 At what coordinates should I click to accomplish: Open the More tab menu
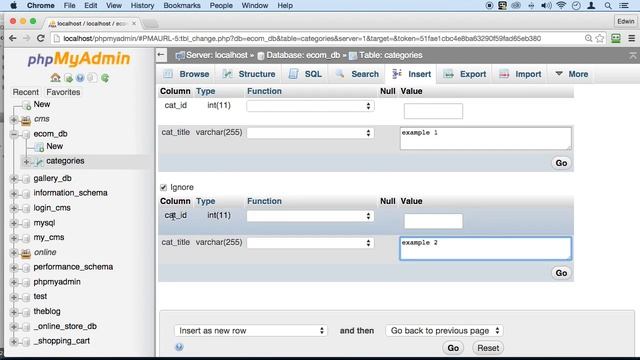tap(572, 74)
